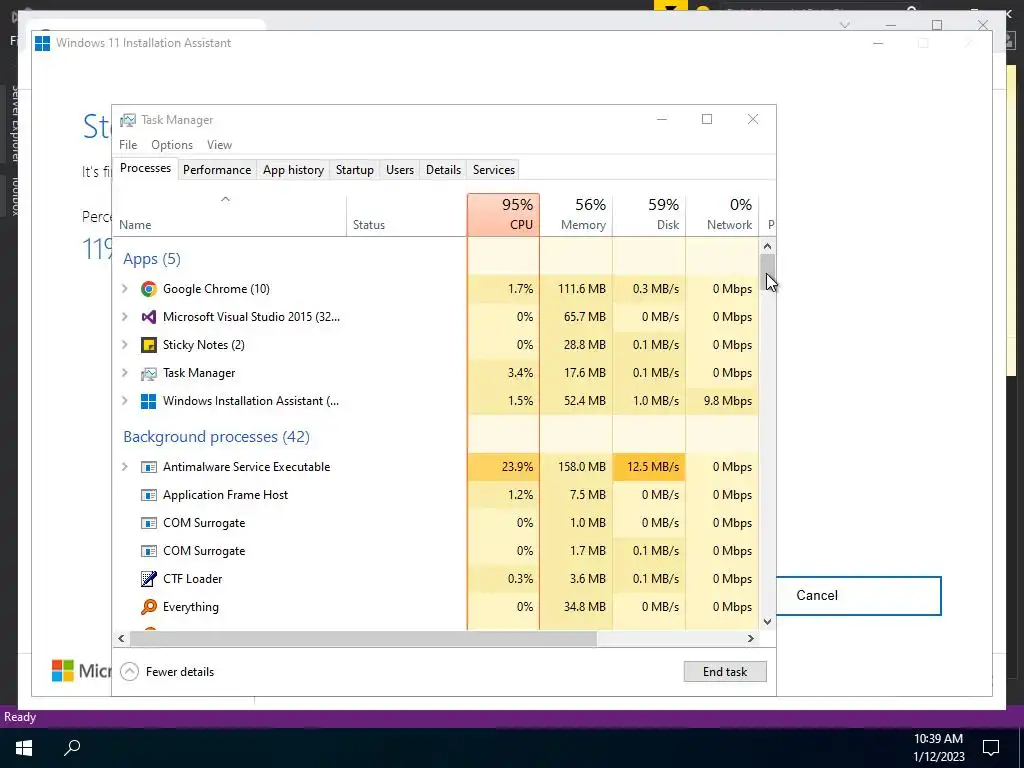Click the Apps (5) group heading
The height and width of the screenshot is (768, 1024).
click(152, 259)
